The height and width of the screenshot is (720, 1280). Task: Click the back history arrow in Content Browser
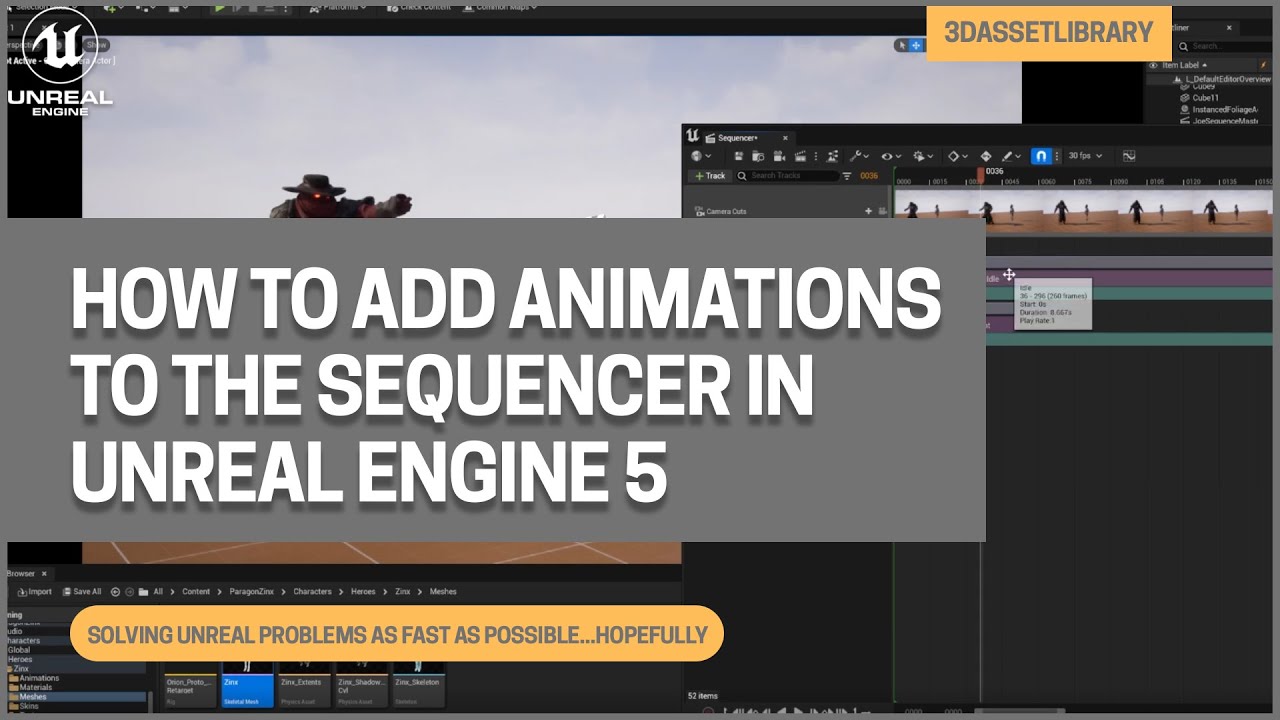coord(115,592)
